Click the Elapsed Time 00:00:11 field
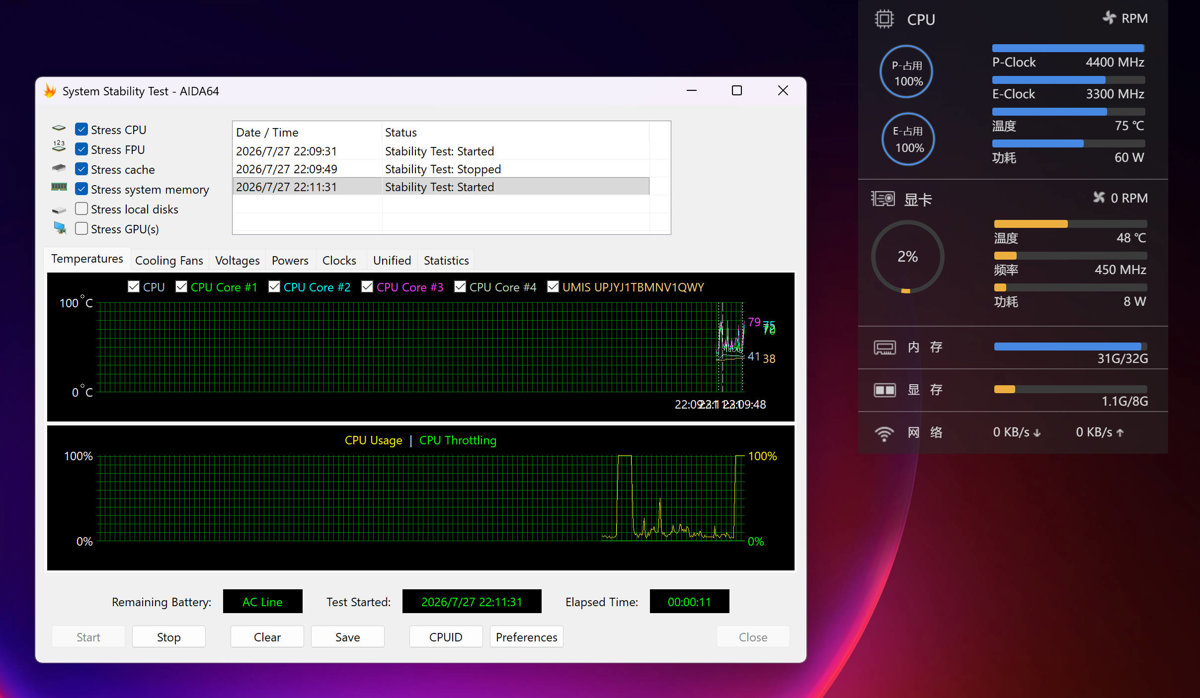The image size is (1200, 698). (689, 602)
